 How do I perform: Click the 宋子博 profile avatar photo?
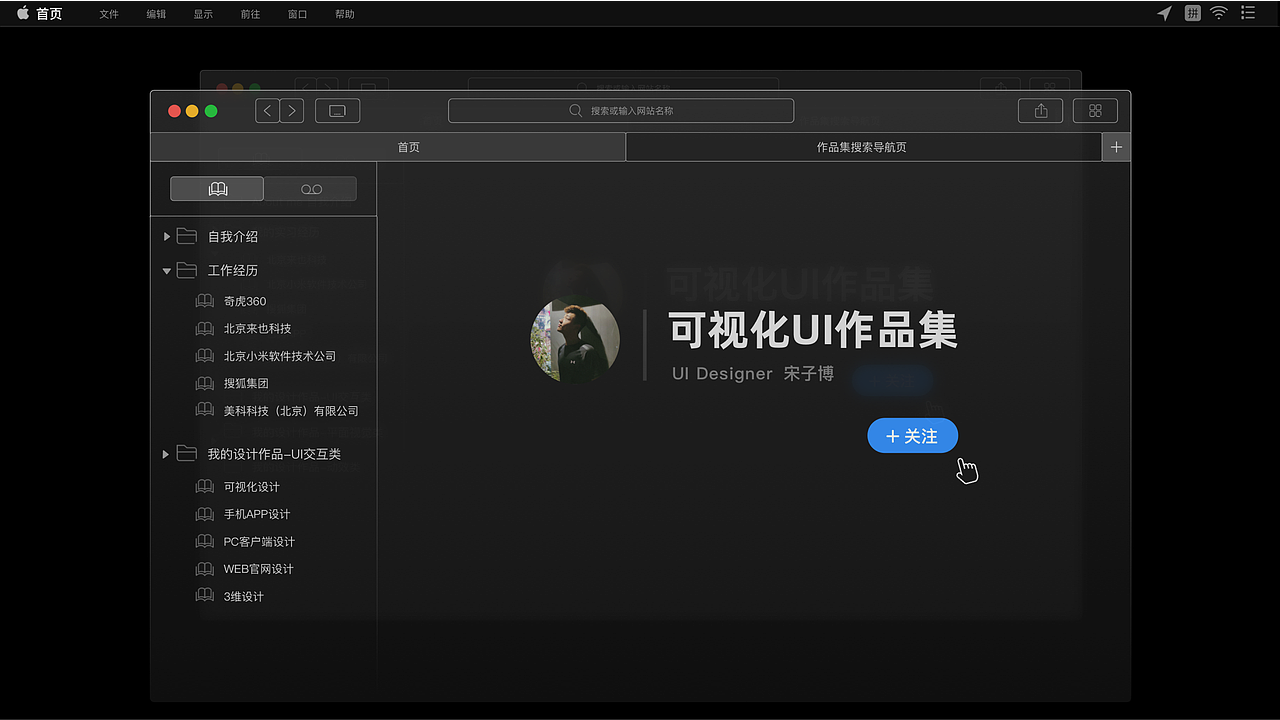574,339
